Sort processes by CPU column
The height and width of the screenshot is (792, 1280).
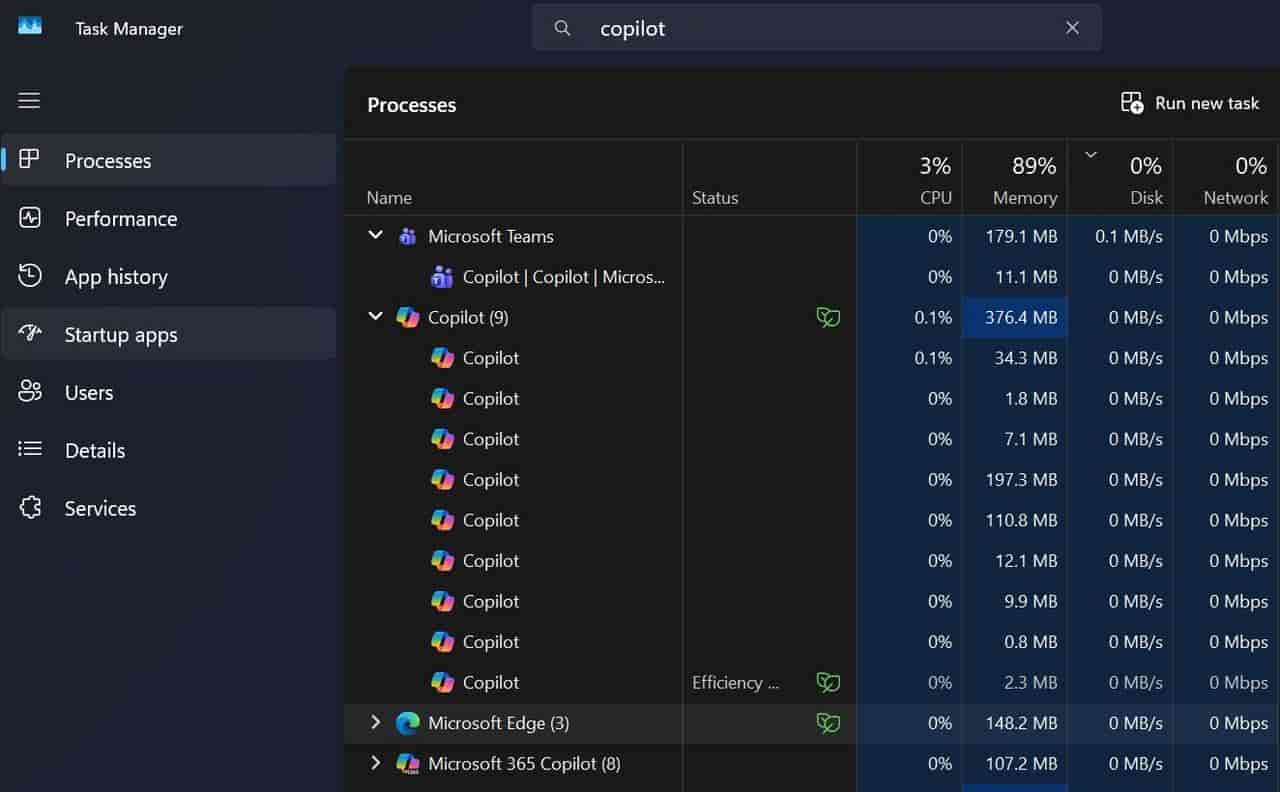[909, 178]
